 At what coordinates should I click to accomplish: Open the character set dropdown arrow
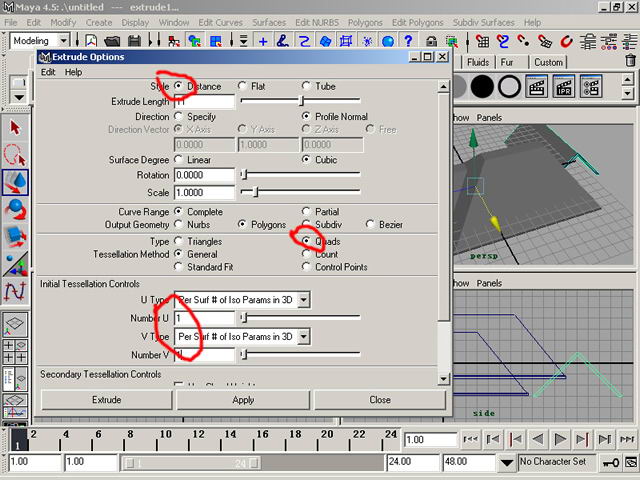[x=507, y=462]
